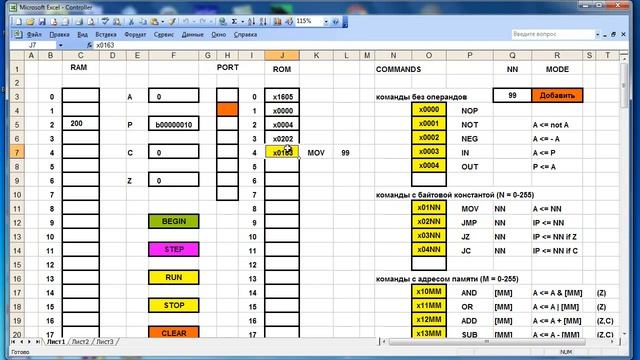Go to first sheet with tab arrow
Viewport: 640px width, 360px height.
click(x=13, y=342)
